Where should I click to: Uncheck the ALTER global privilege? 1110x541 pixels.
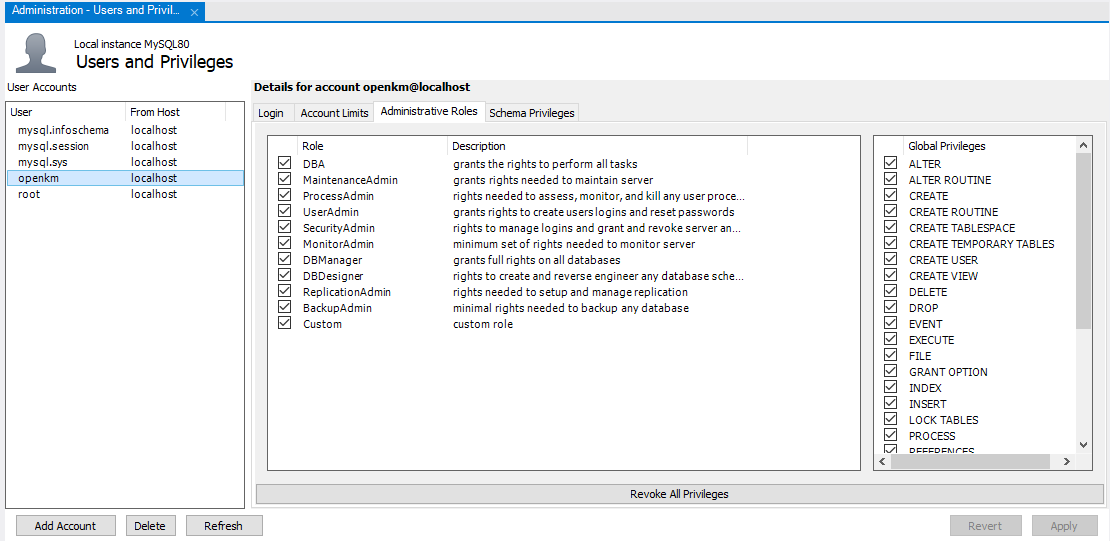(x=891, y=164)
